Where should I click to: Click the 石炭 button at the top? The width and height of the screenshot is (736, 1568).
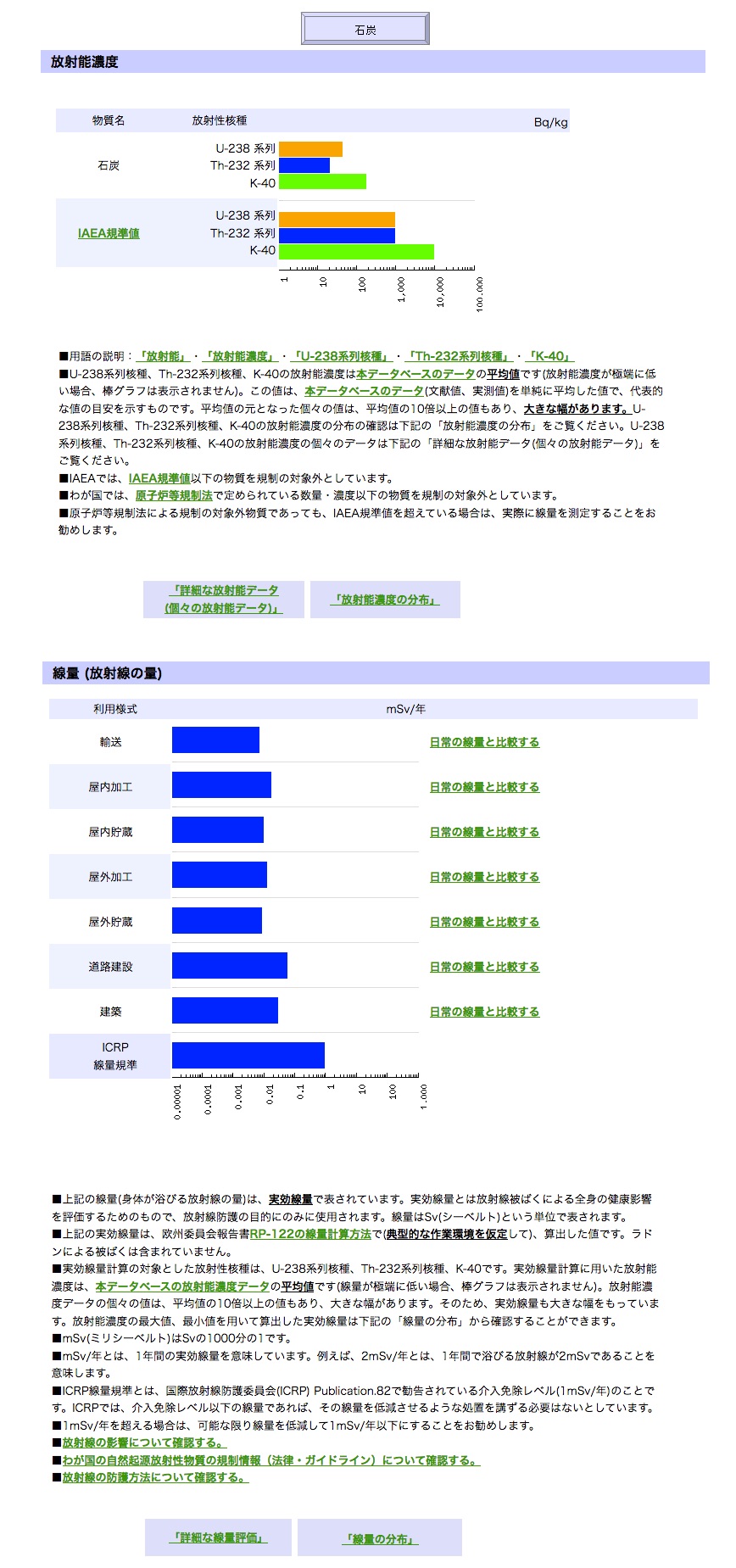point(365,29)
